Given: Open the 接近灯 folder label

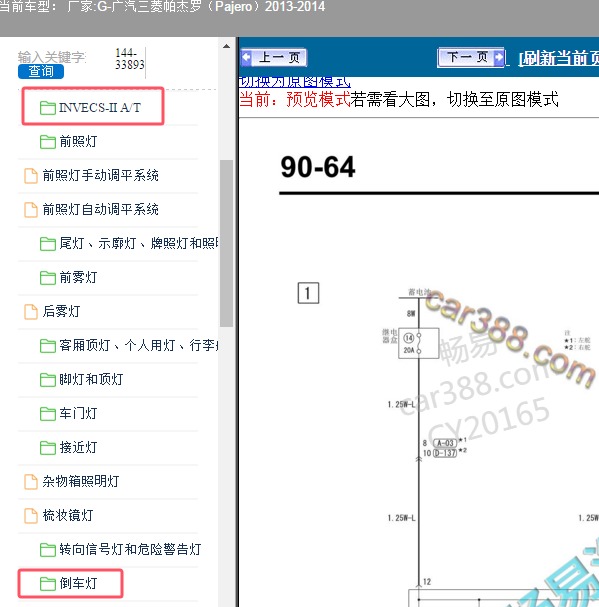Looking at the screenshot, I should tap(78, 448).
